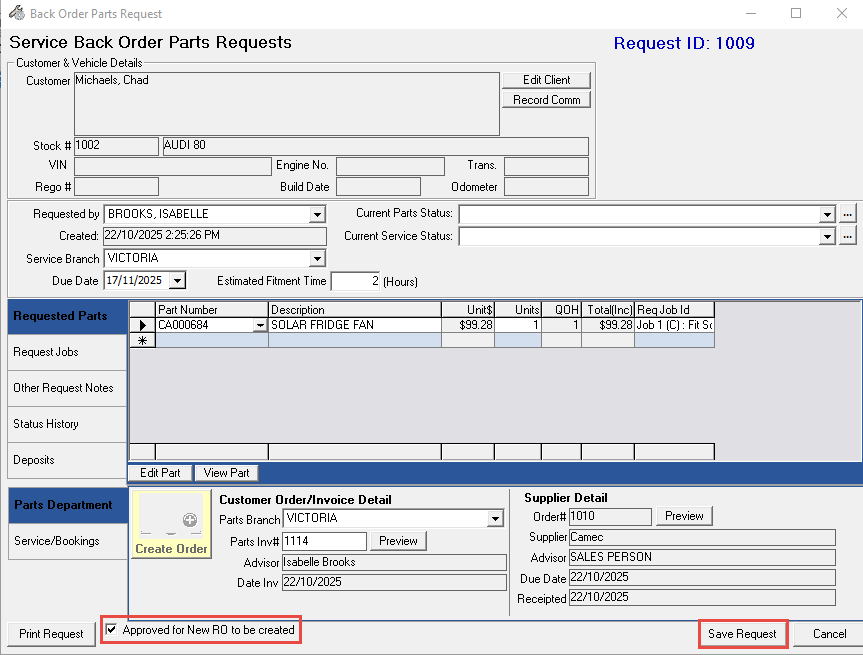The height and width of the screenshot is (655, 863).
Task: Click ellipsis button beside Current Parts Status
Action: click(847, 214)
